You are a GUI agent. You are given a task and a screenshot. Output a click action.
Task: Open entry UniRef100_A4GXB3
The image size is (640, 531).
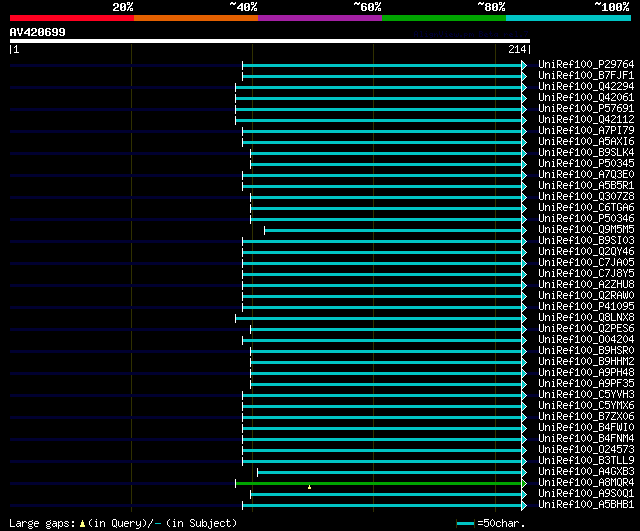pos(586,472)
